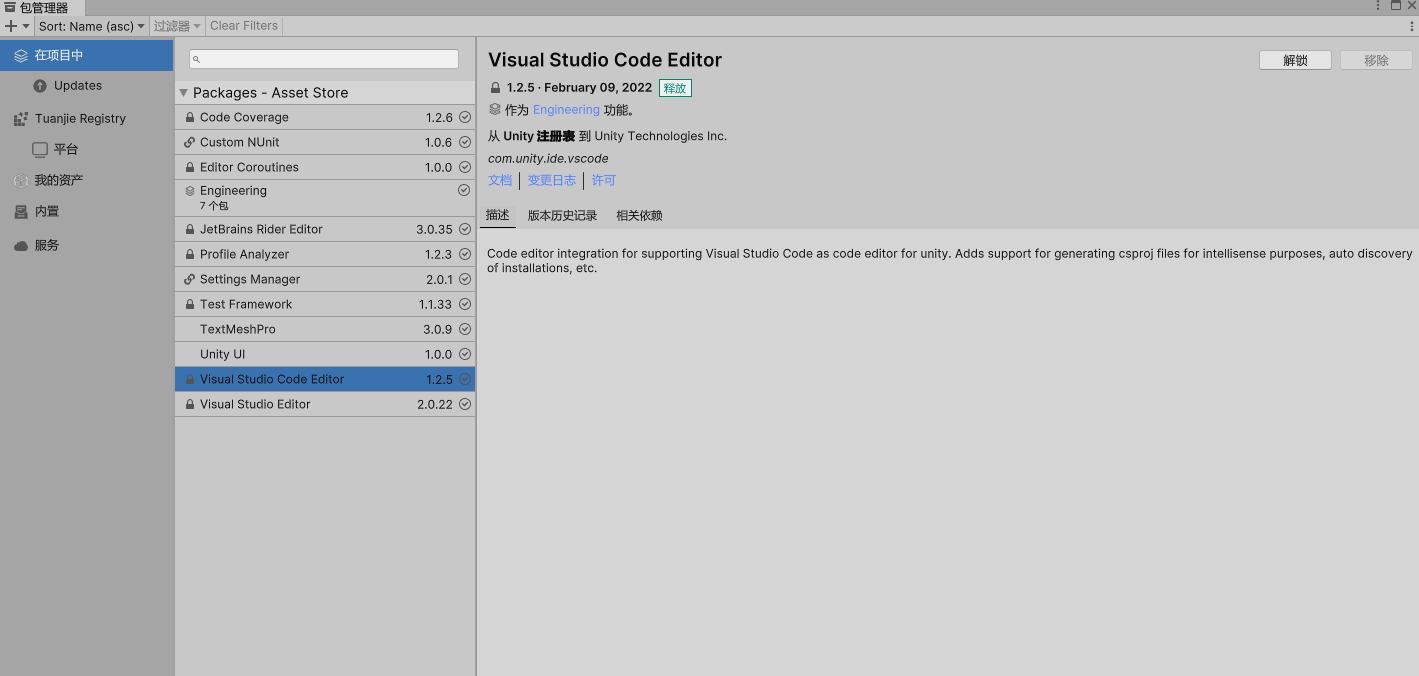Open the Engineering feature link
Viewport: 1419px width, 676px height.
(x=566, y=110)
